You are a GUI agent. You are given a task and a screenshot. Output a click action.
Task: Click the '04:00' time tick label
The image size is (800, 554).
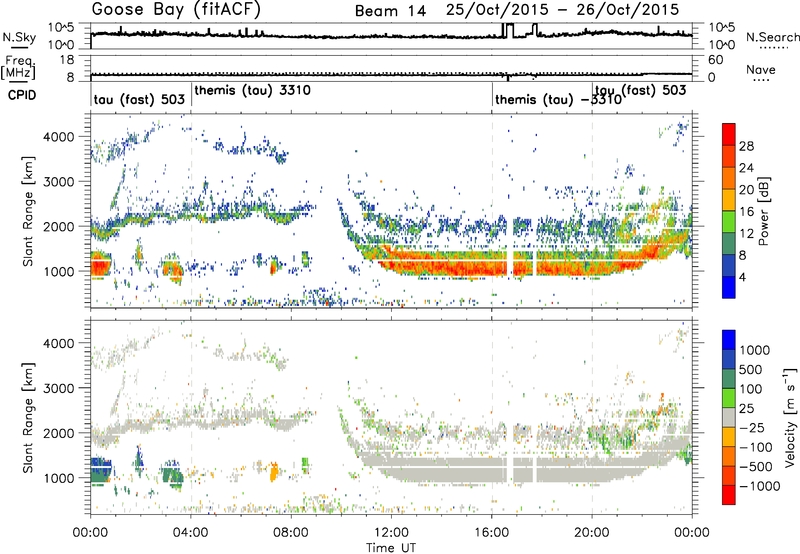pos(191,533)
